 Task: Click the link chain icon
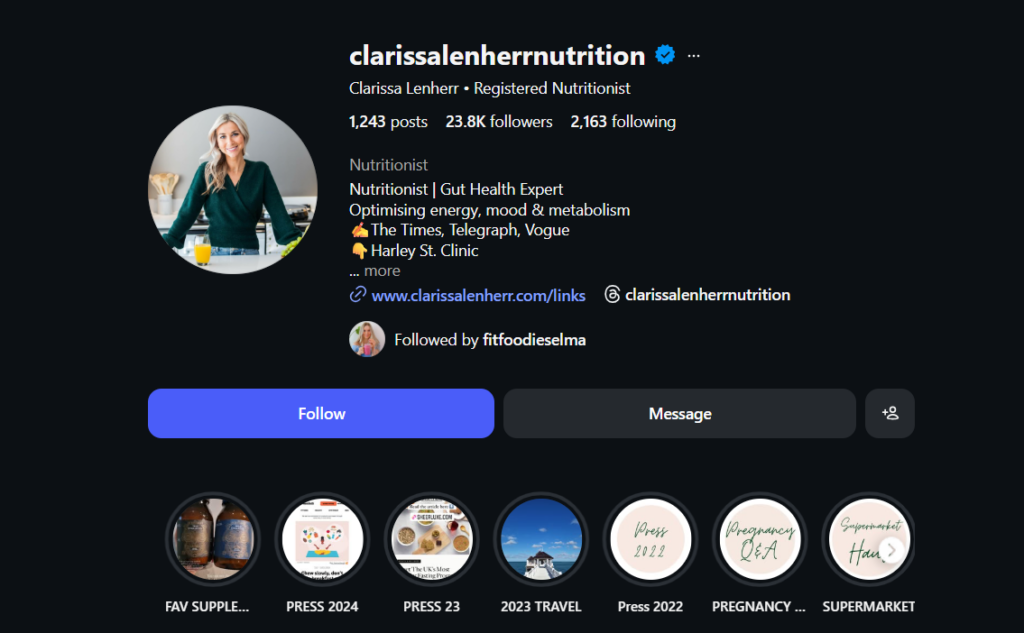click(357, 295)
